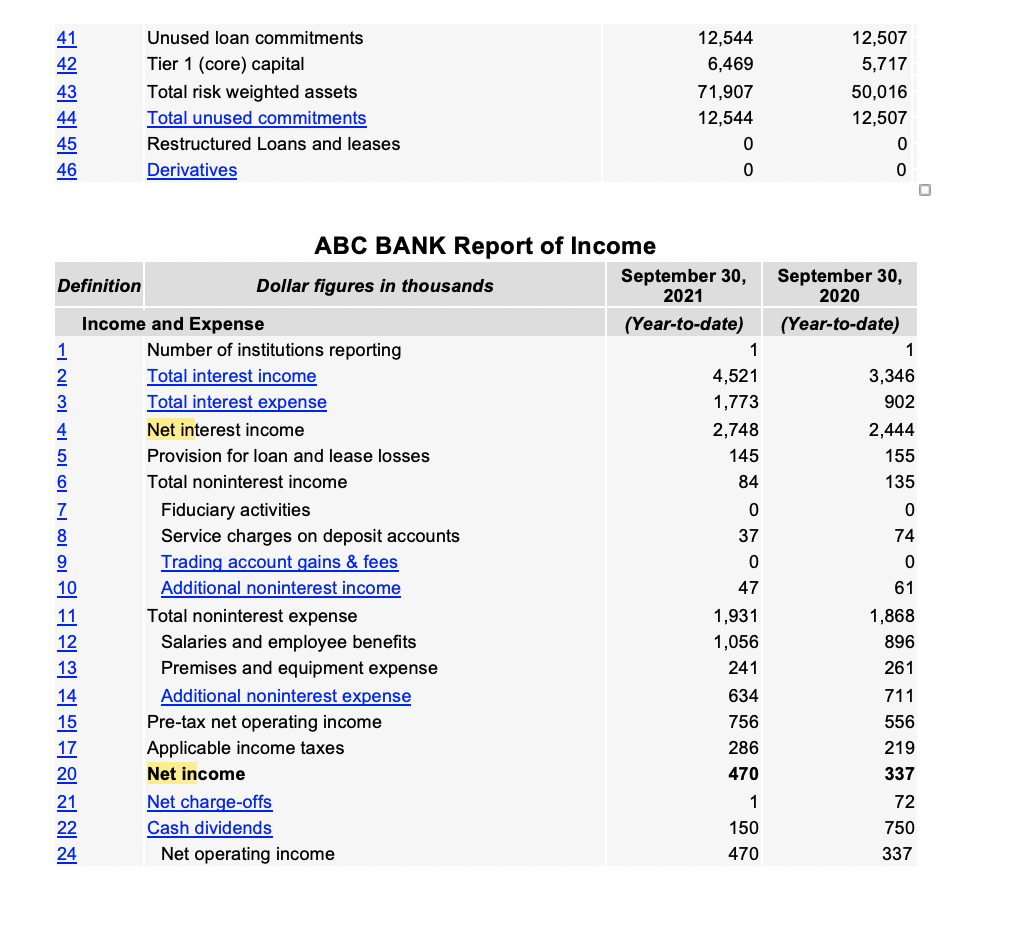Click the Net charge-offs link

click(210, 802)
